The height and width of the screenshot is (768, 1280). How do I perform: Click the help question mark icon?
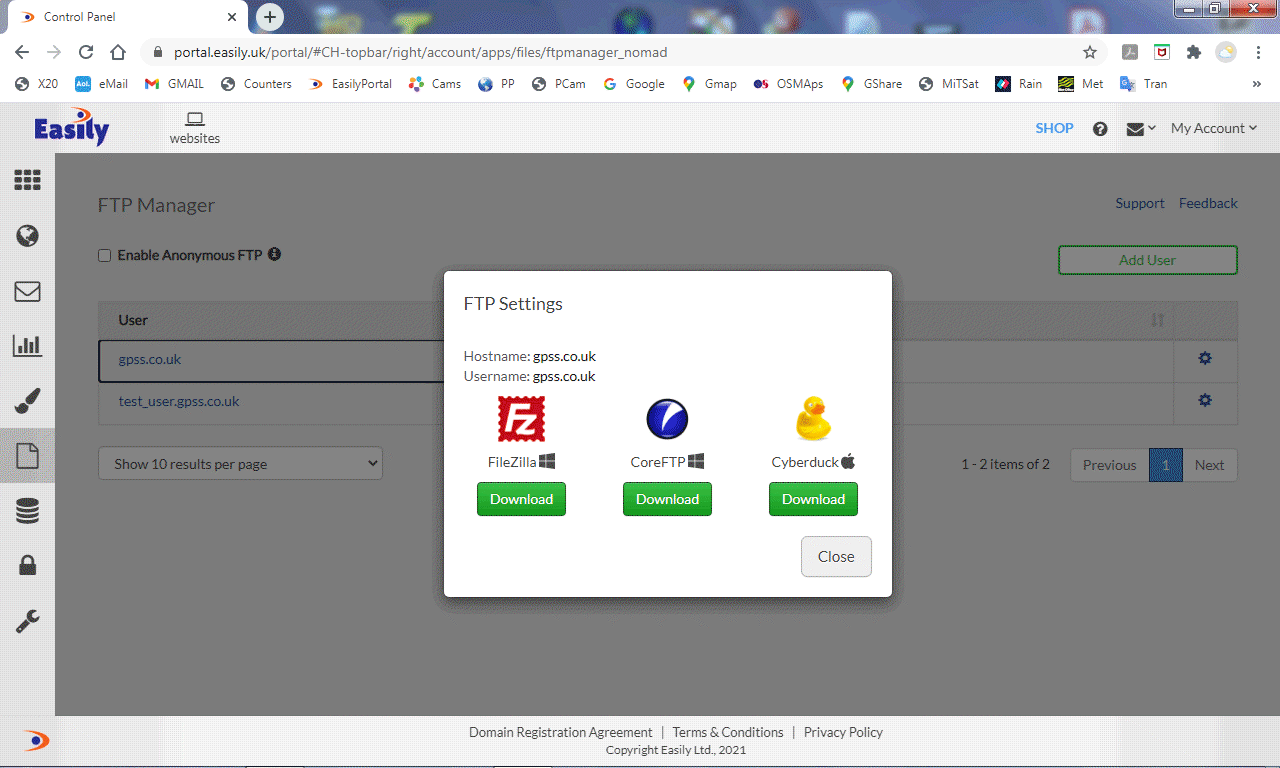1100,129
